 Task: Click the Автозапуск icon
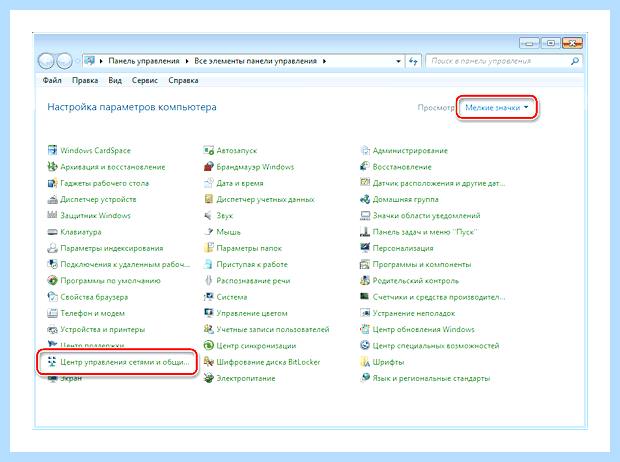pyautogui.click(x=208, y=150)
